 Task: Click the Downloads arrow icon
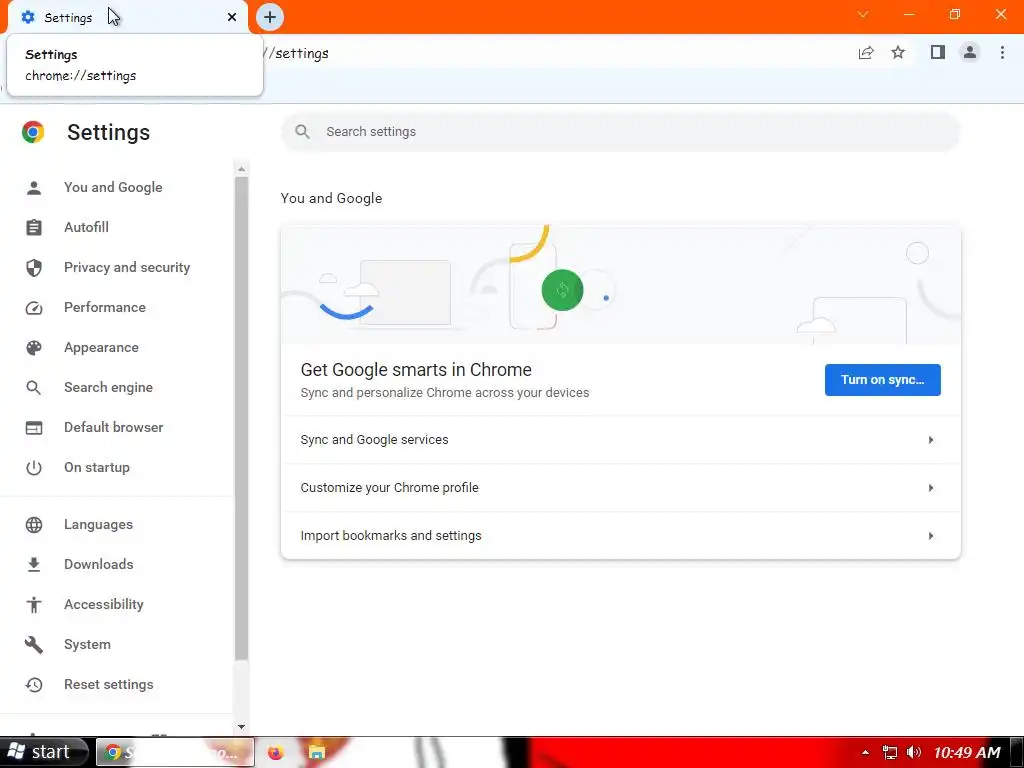coord(34,565)
